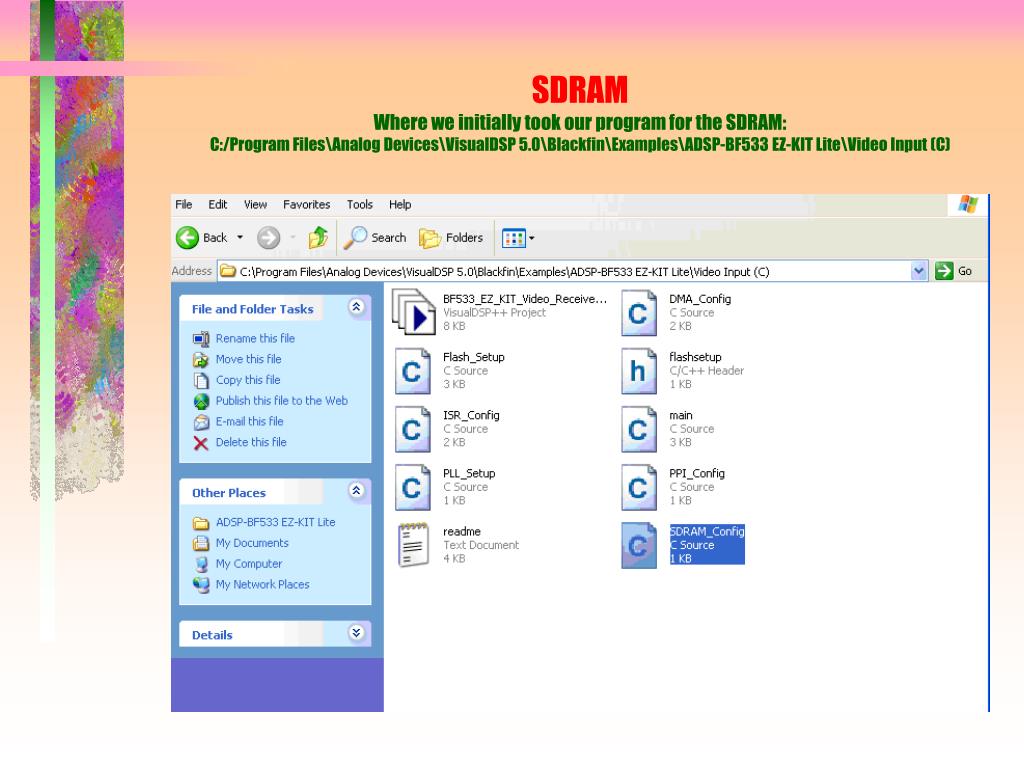The height and width of the screenshot is (768, 1024).
Task: Click the Copy this file page icon
Action: (201, 381)
